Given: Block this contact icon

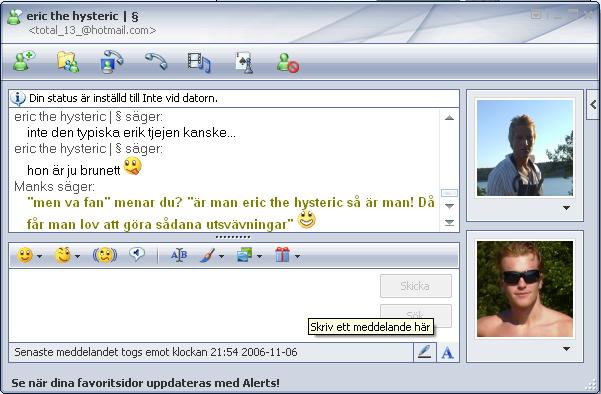Looking at the screenshot, I should tap(288, 62).
